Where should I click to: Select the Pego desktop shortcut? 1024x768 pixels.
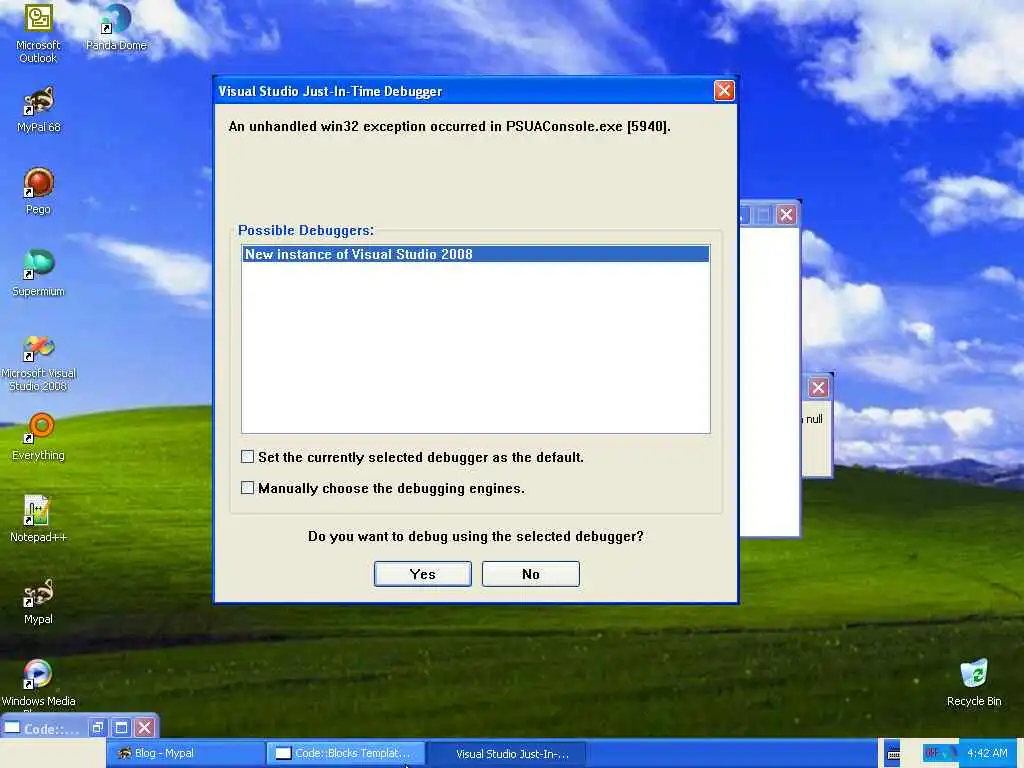[39, 191]
